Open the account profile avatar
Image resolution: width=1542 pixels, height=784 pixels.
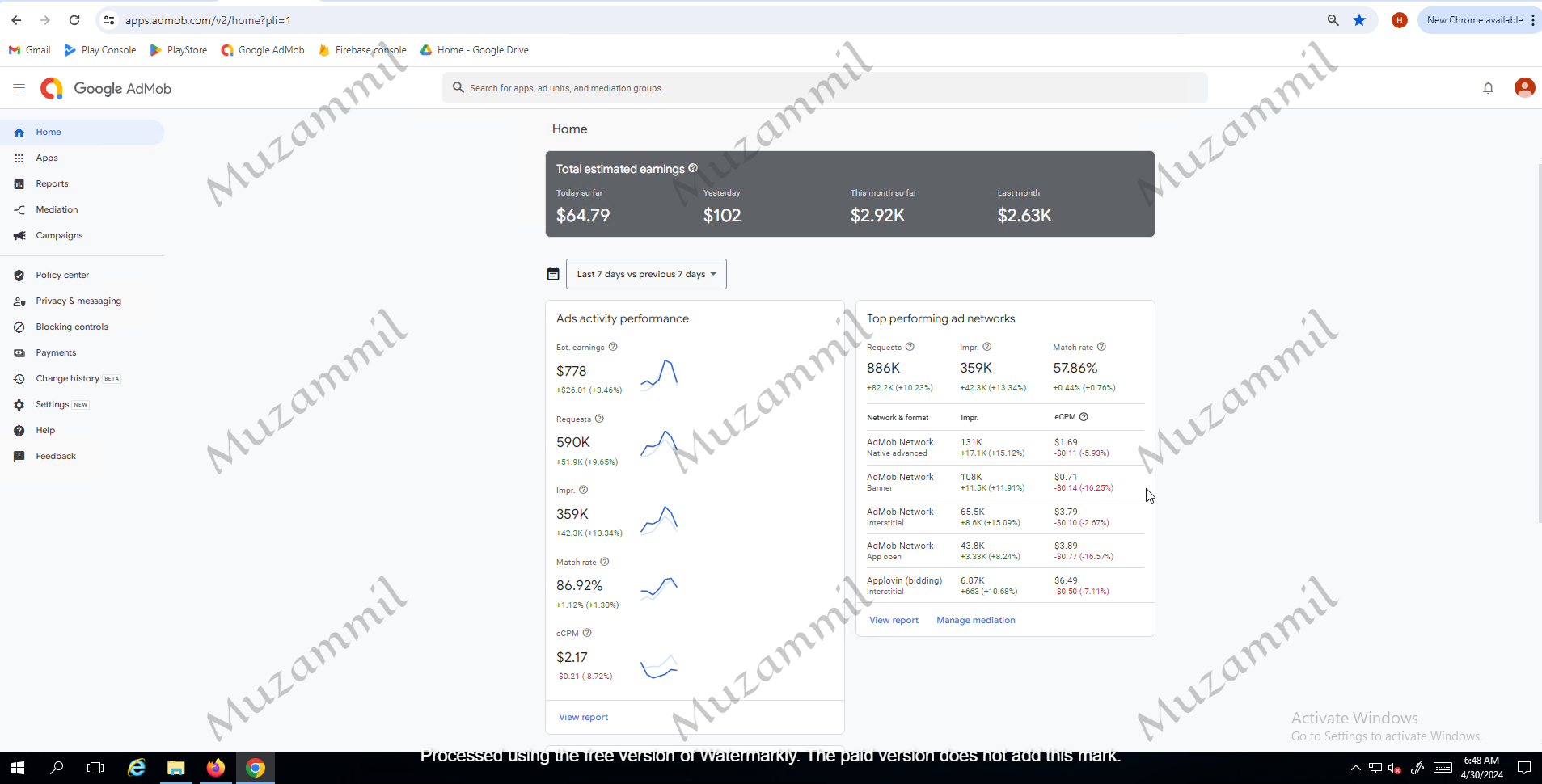(1524, 88)
